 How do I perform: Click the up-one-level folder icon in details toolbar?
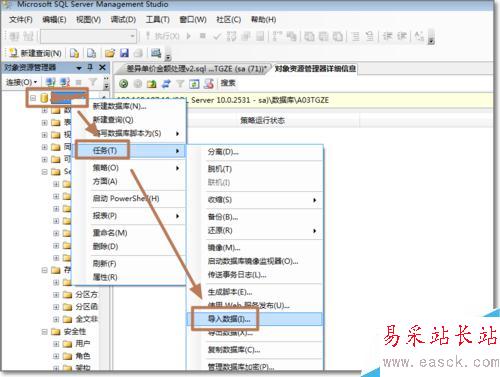152,84
